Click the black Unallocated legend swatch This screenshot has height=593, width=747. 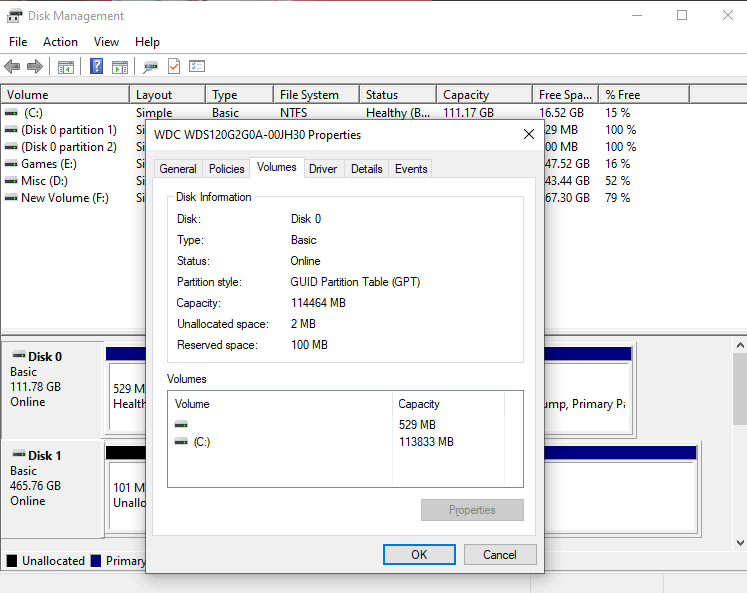12,561
